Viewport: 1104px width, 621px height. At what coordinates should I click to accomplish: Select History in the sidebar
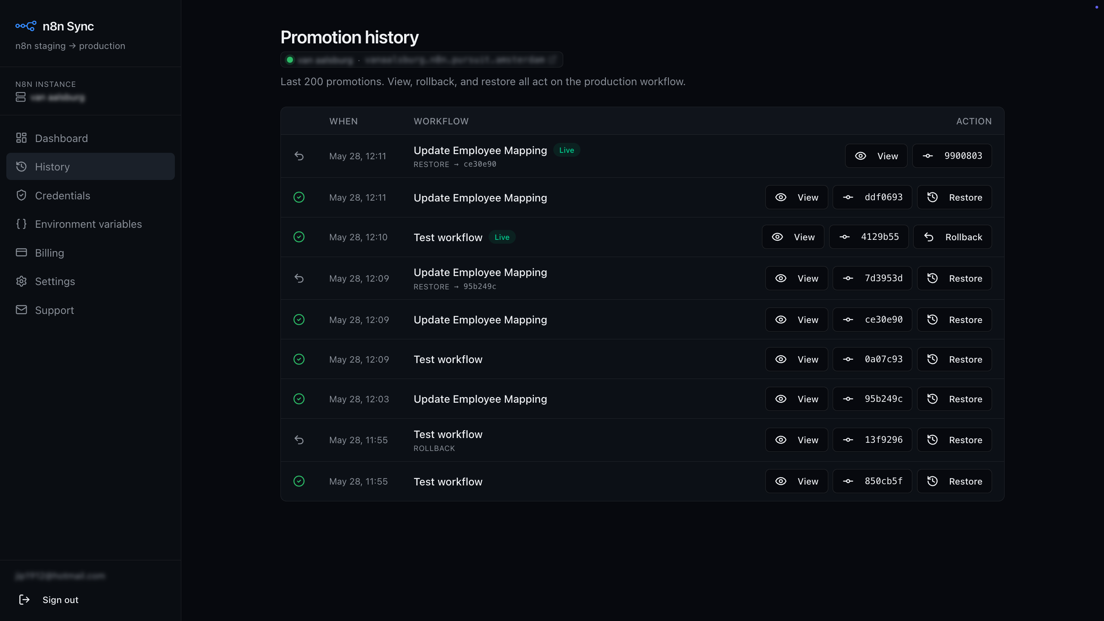click(x=90, y=167)
